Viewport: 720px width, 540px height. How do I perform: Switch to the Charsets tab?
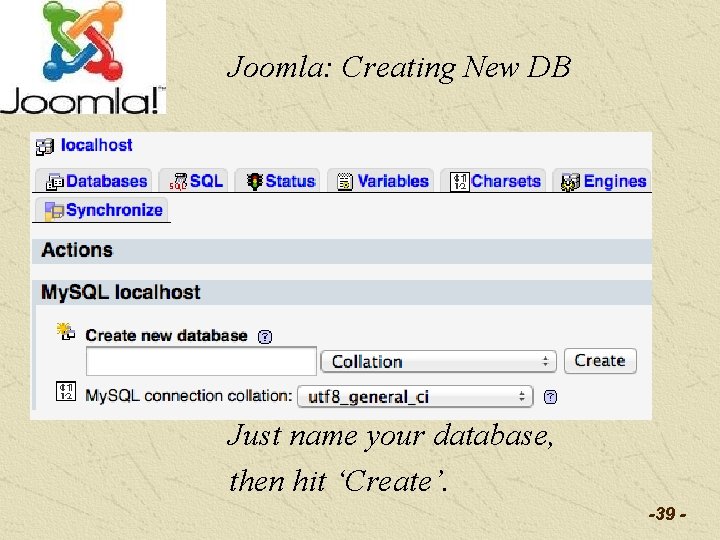(493, 180)
